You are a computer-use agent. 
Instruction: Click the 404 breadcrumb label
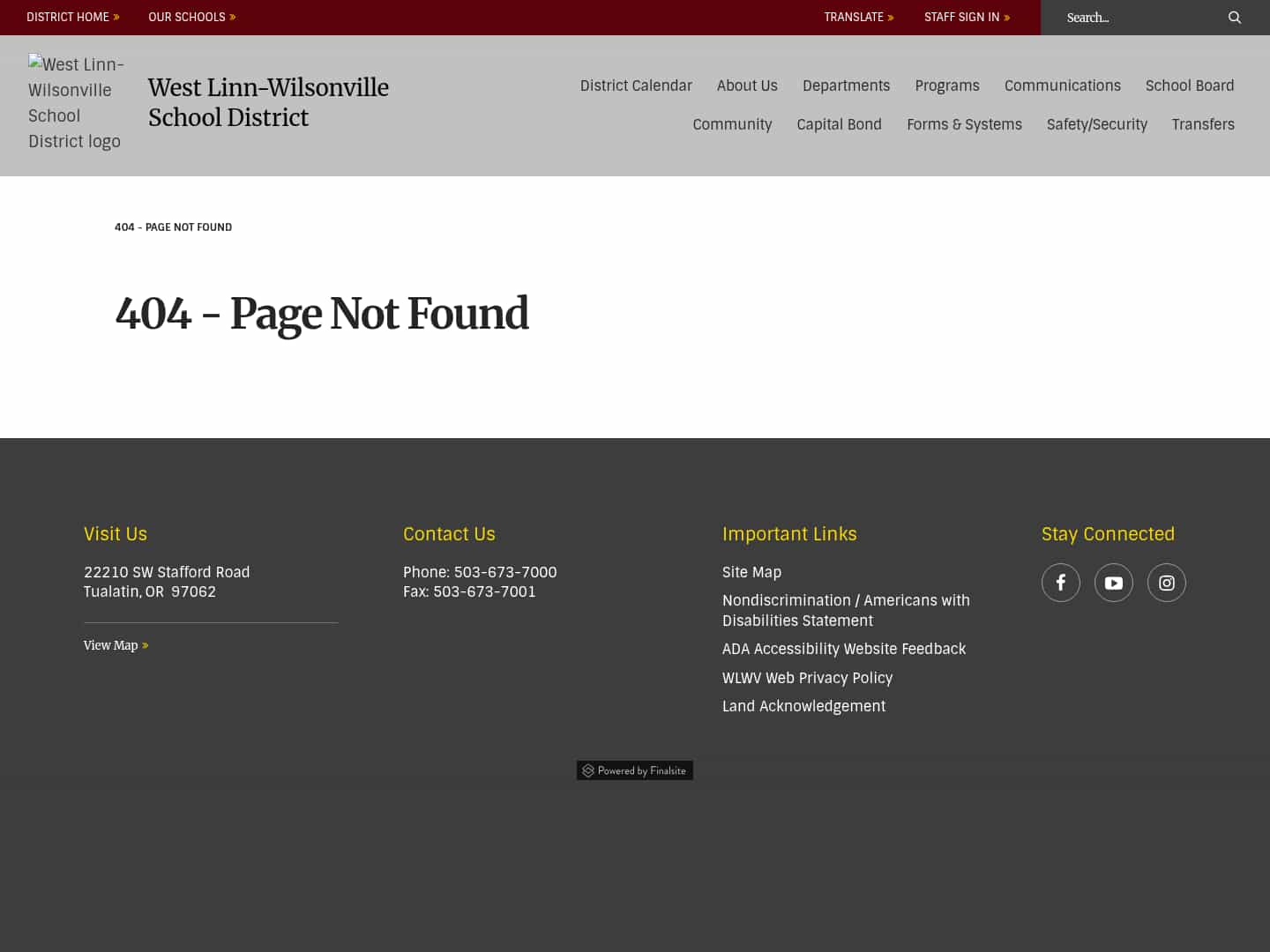point(173,227)
